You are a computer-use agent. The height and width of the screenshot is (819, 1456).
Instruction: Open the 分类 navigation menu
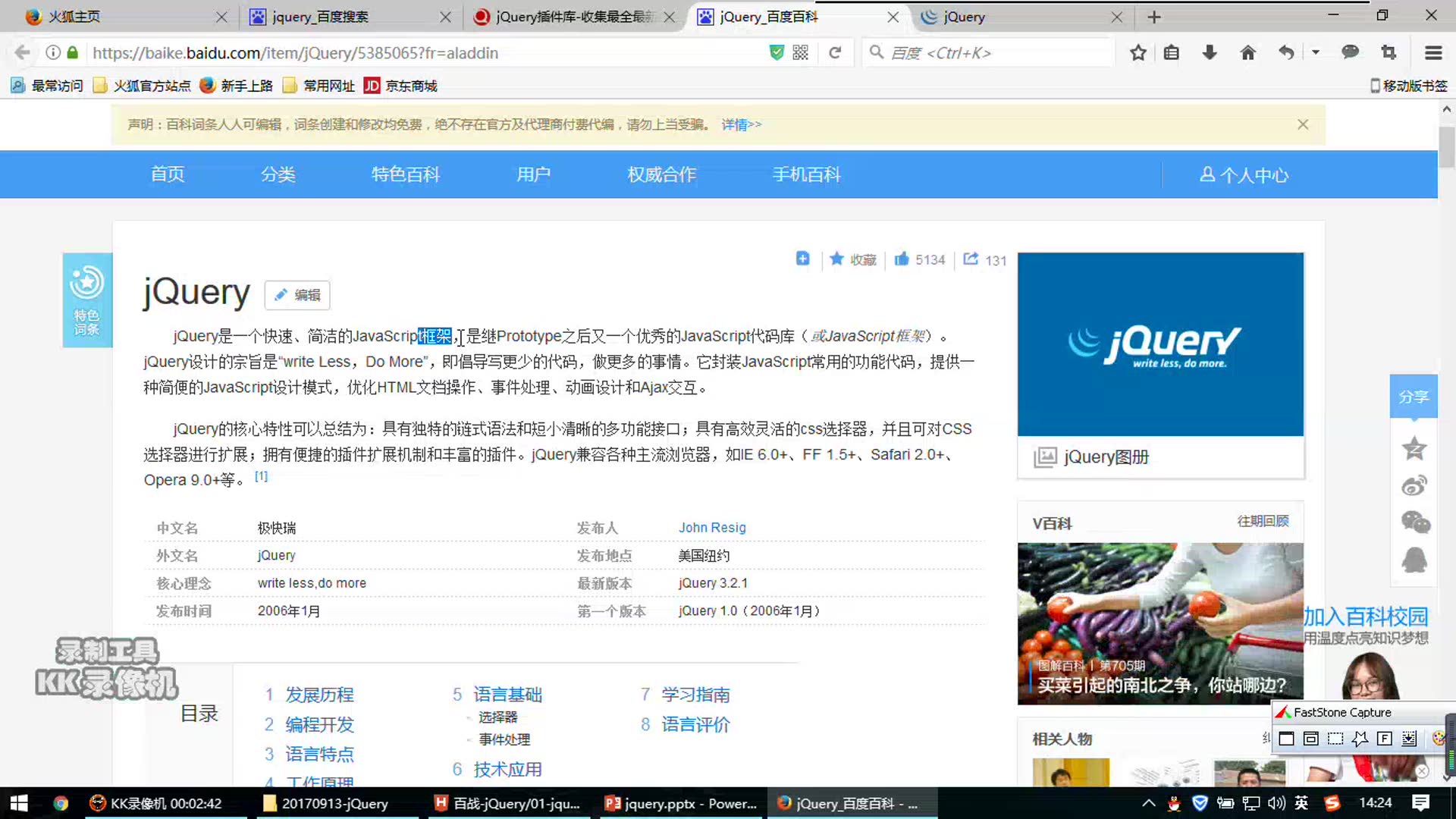tap(278, 174)
